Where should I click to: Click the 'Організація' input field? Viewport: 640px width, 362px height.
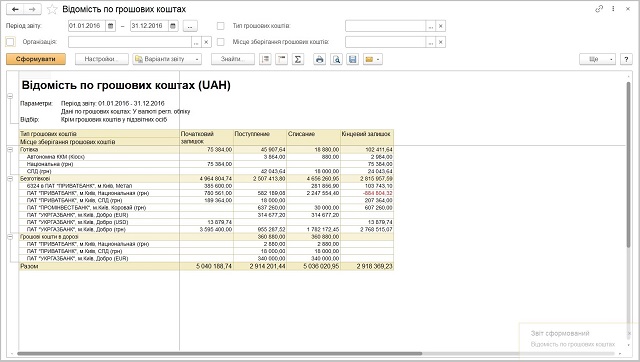coord(129,42)
